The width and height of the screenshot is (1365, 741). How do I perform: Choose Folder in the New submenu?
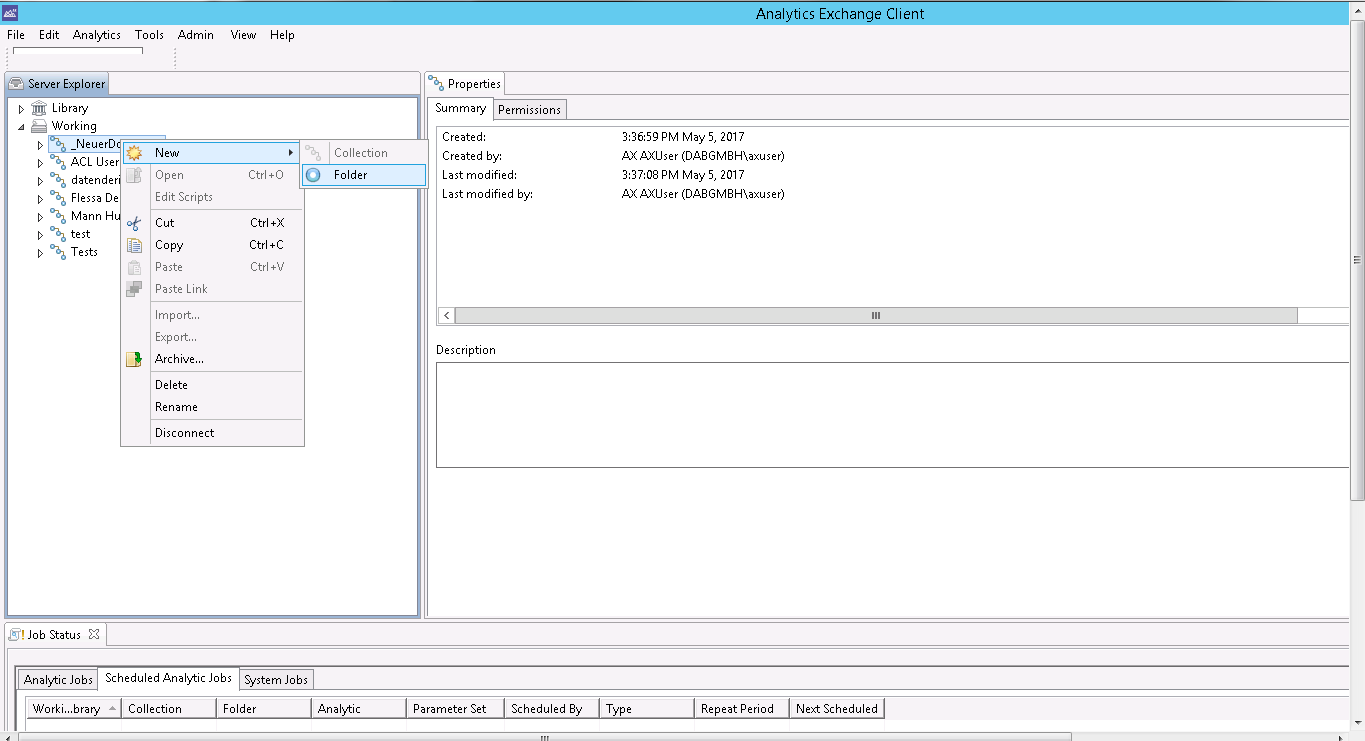click(x=364, y=175)
